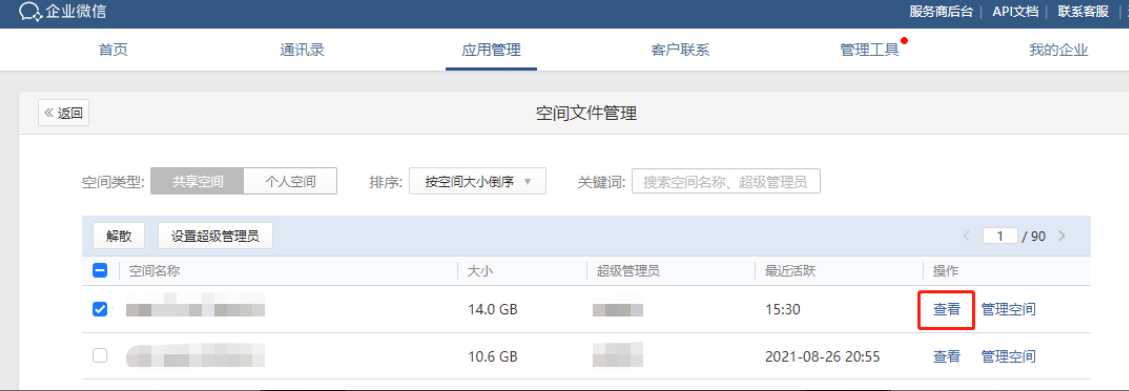Click 查看 for the 14.0 GB space

point(947,310)
